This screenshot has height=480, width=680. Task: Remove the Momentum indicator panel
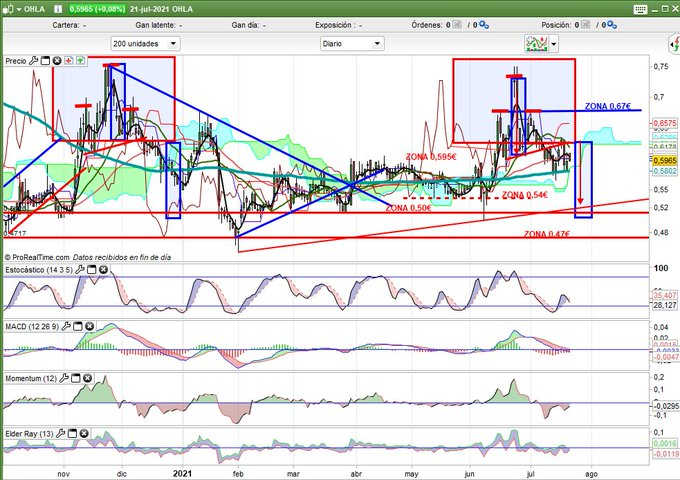[x=87, y=378]
